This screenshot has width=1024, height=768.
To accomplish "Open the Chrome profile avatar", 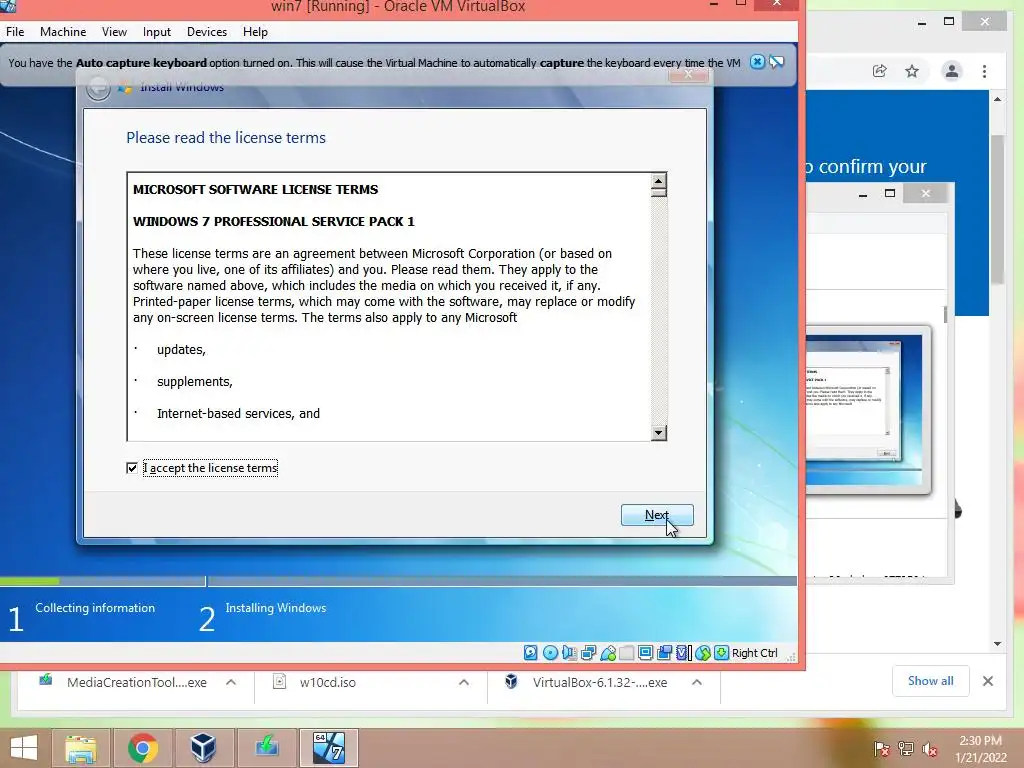I will (x=952, y=71).
